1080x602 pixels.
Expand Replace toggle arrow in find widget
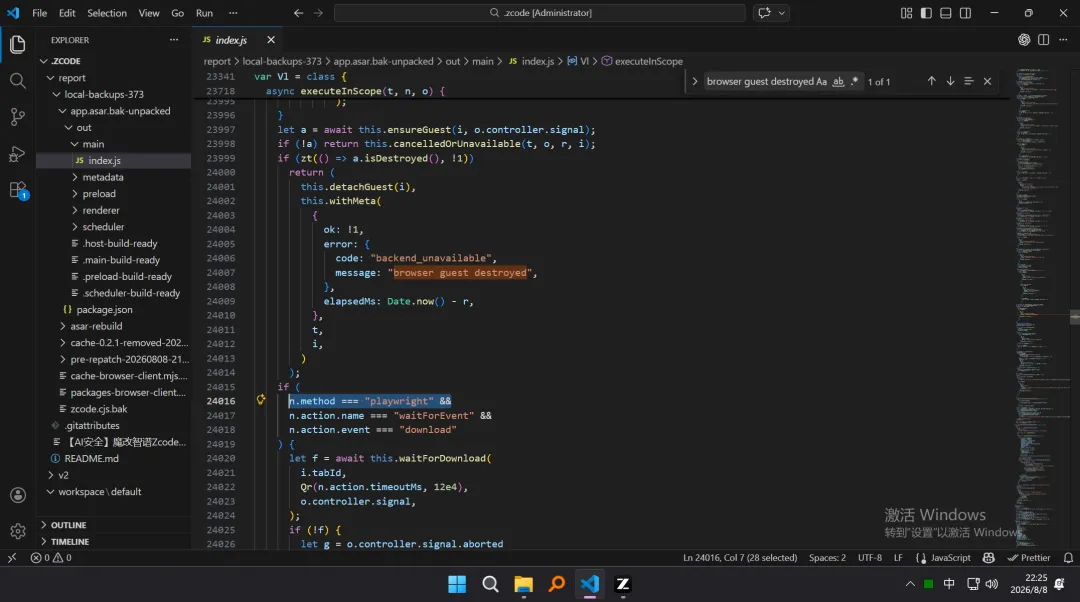coord(694,81)
